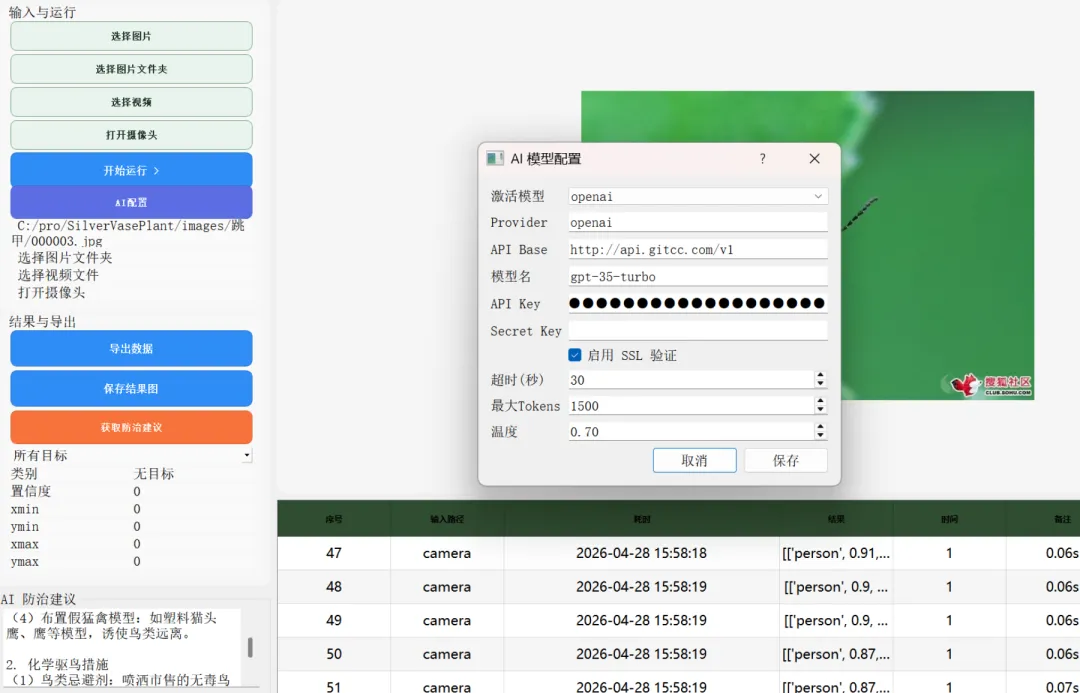
Task: Close the AI 模型配置 dialog
Action: pos(814,158)
